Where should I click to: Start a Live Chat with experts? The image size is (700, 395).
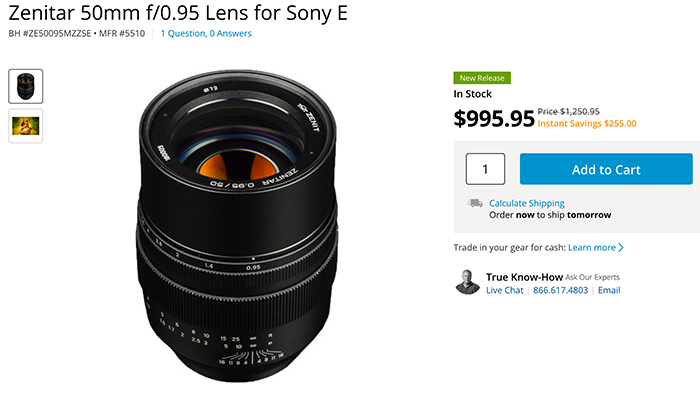click(504, 290)
